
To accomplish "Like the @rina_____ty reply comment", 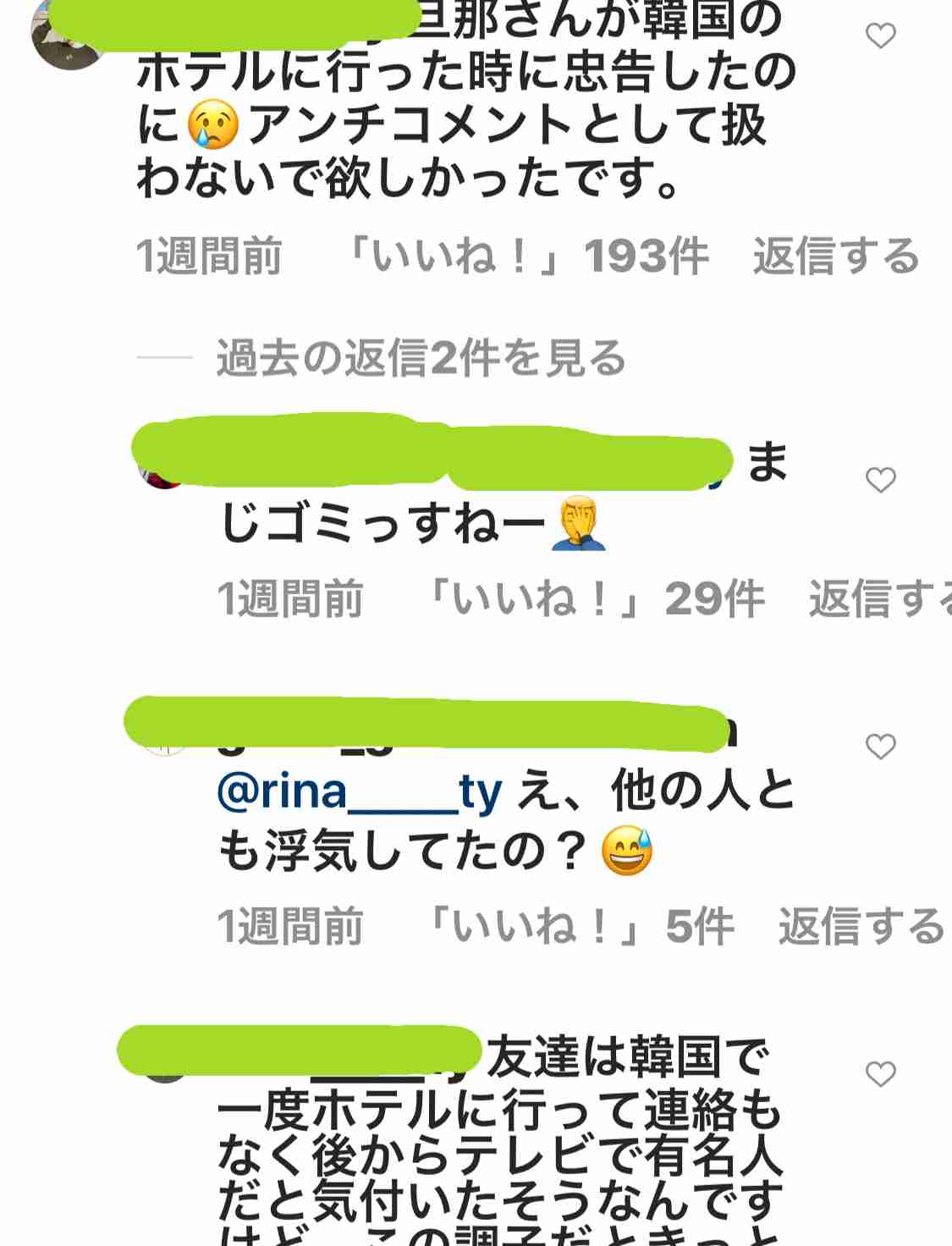I will (881, 747).
